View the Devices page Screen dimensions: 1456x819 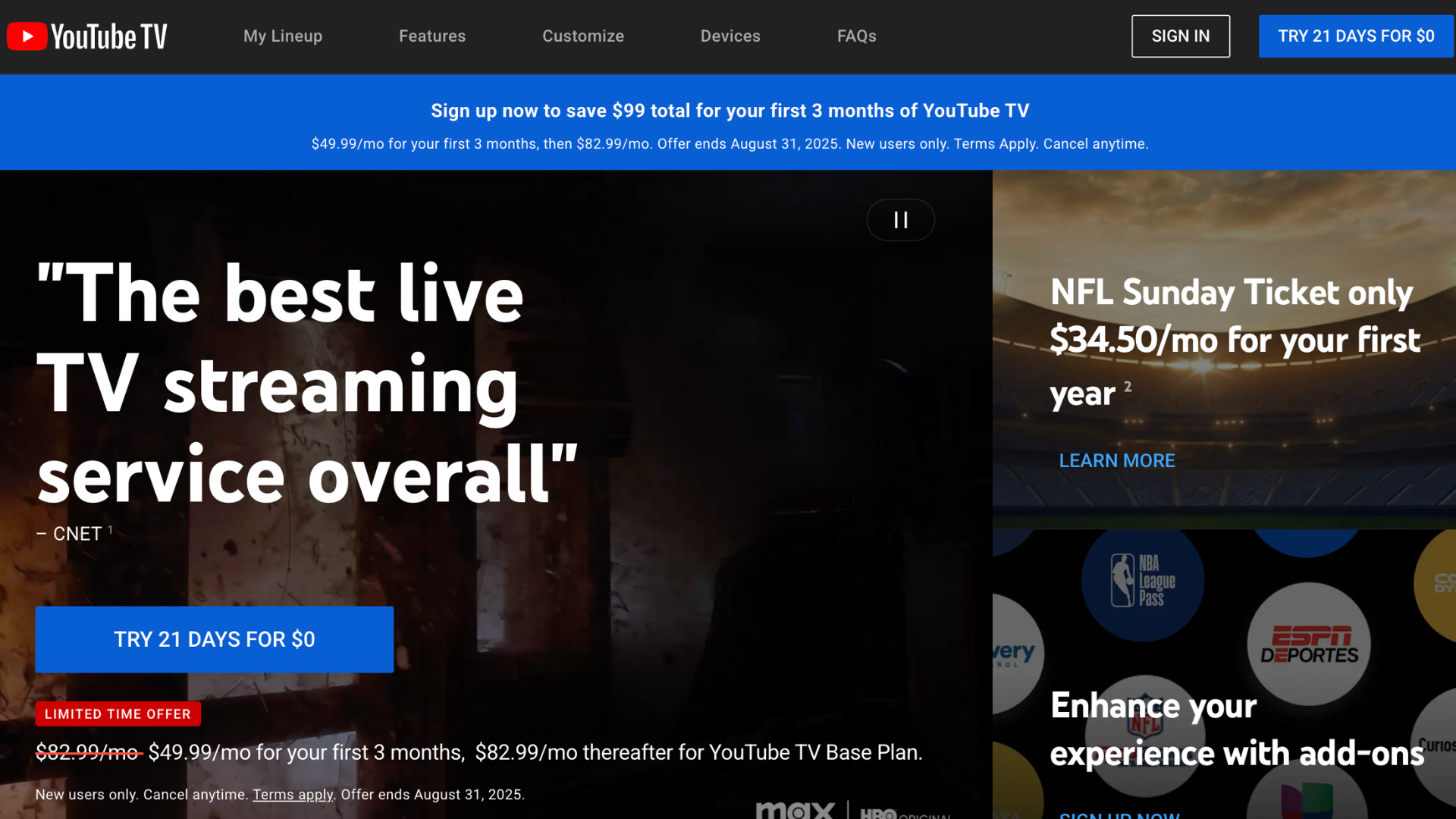[x=730, y=36]
